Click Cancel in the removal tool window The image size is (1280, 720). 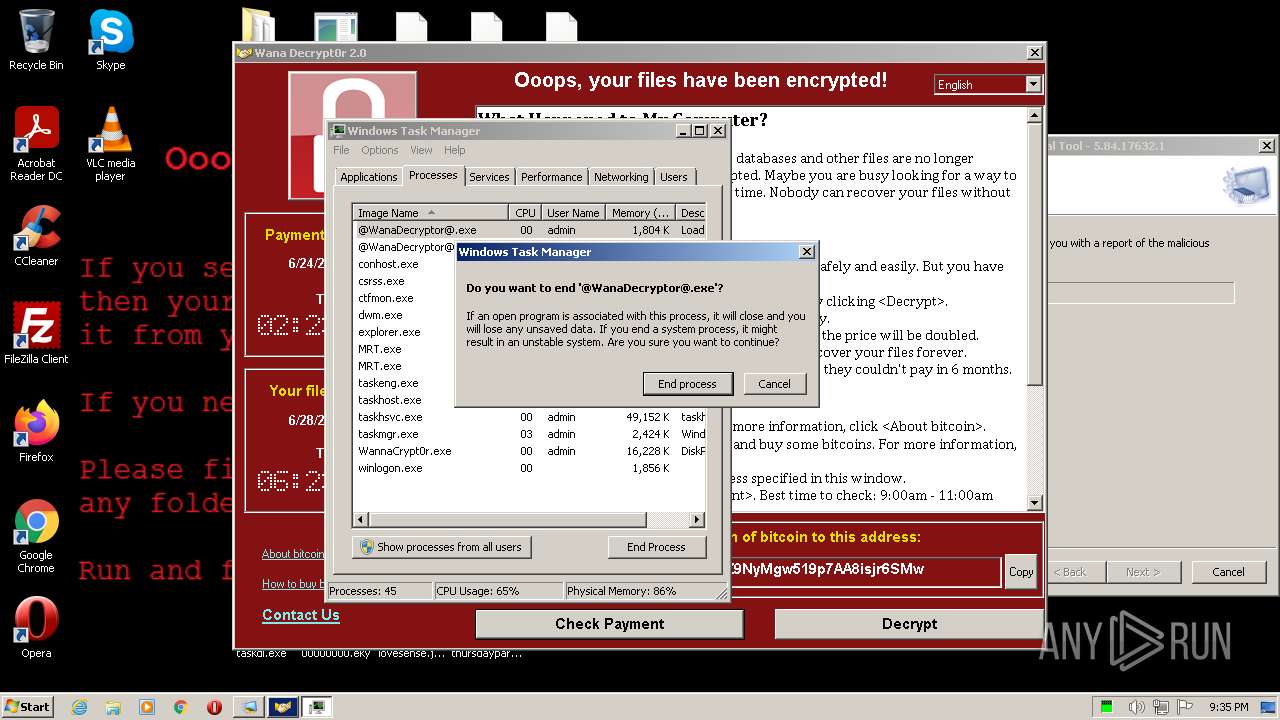[x=1228, y=572]
